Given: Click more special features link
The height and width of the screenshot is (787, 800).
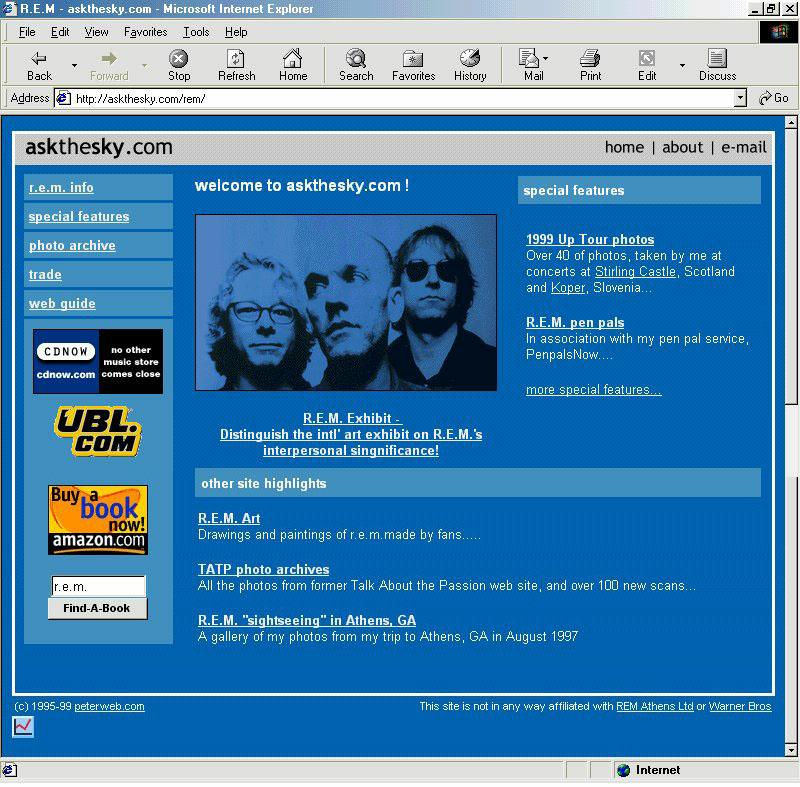Looking at the screenshot, I should pos(594,390).
